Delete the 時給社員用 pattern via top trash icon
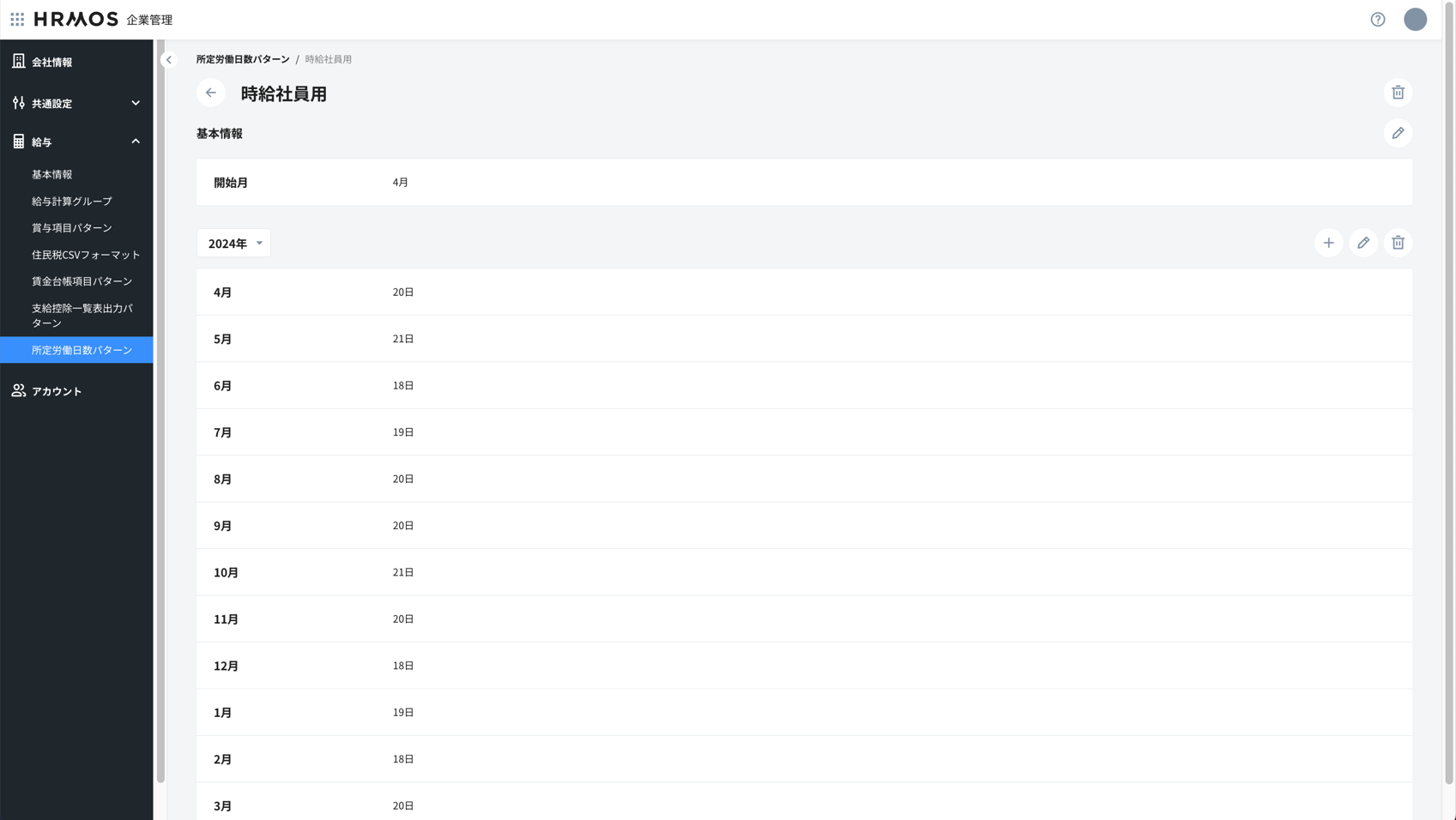Viewport: 1456px width, 820px height. click(1398, 93)
